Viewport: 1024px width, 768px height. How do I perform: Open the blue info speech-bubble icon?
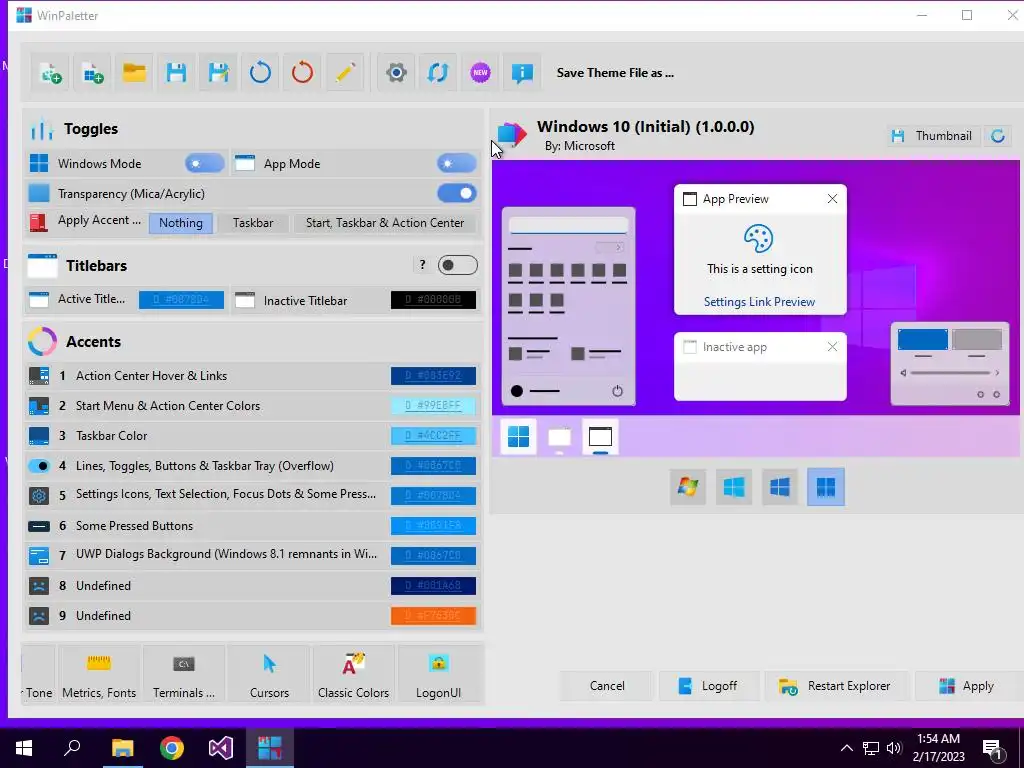point(522,72)
